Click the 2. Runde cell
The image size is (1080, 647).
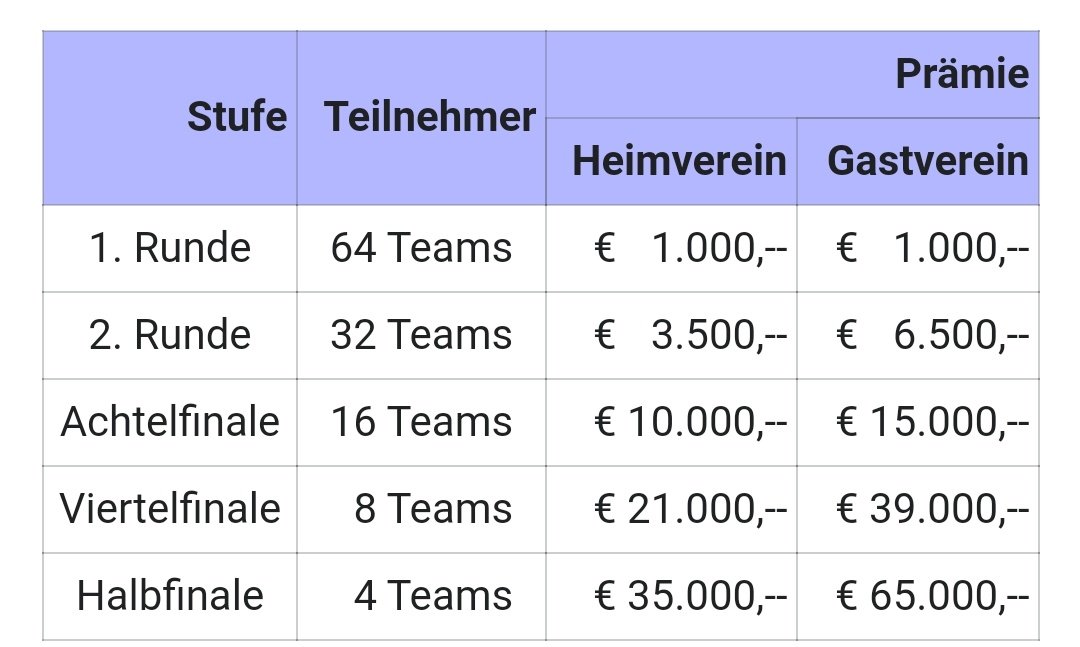(169, 336)
